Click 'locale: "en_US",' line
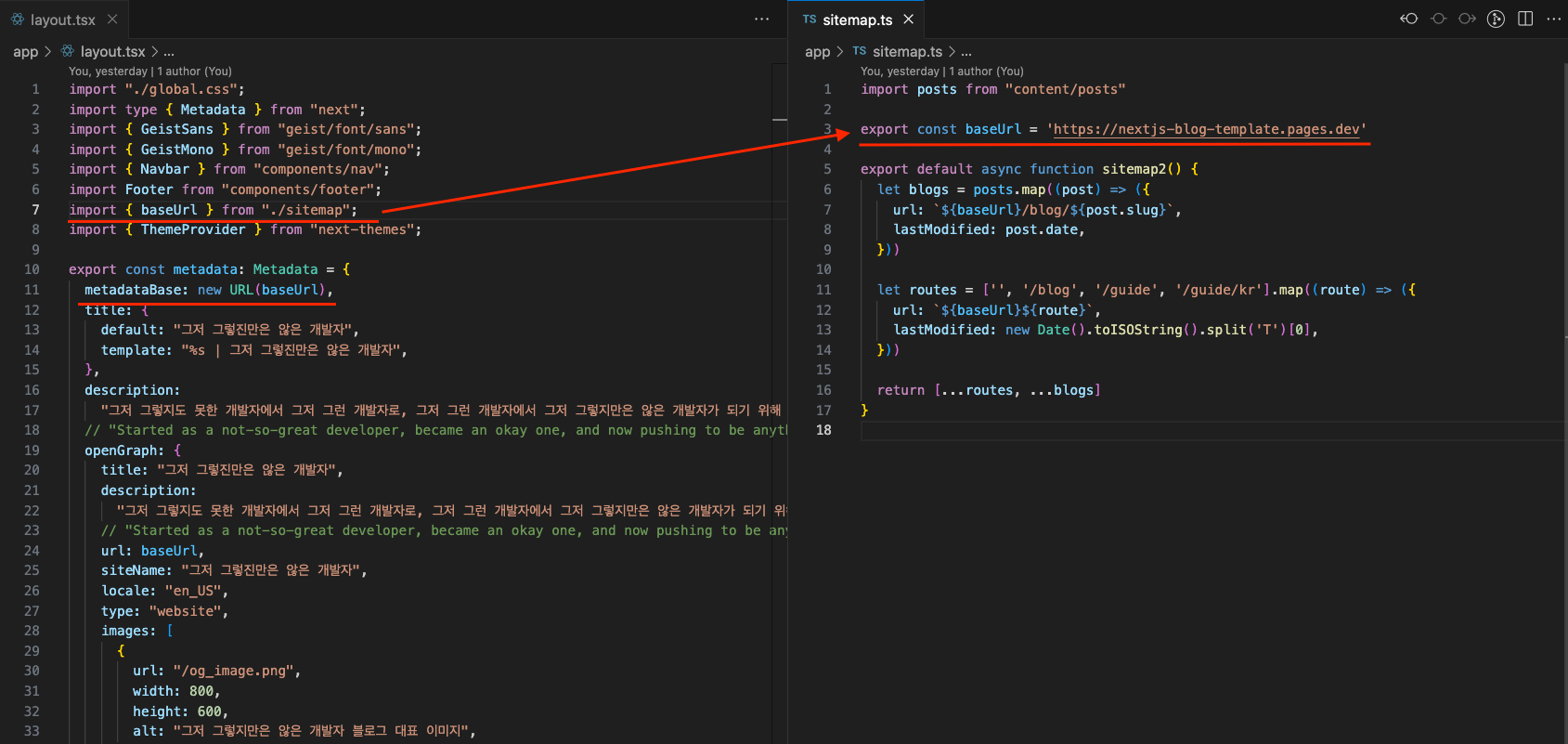The height and width of the screenshot is (744, 1568). [164, 591]
